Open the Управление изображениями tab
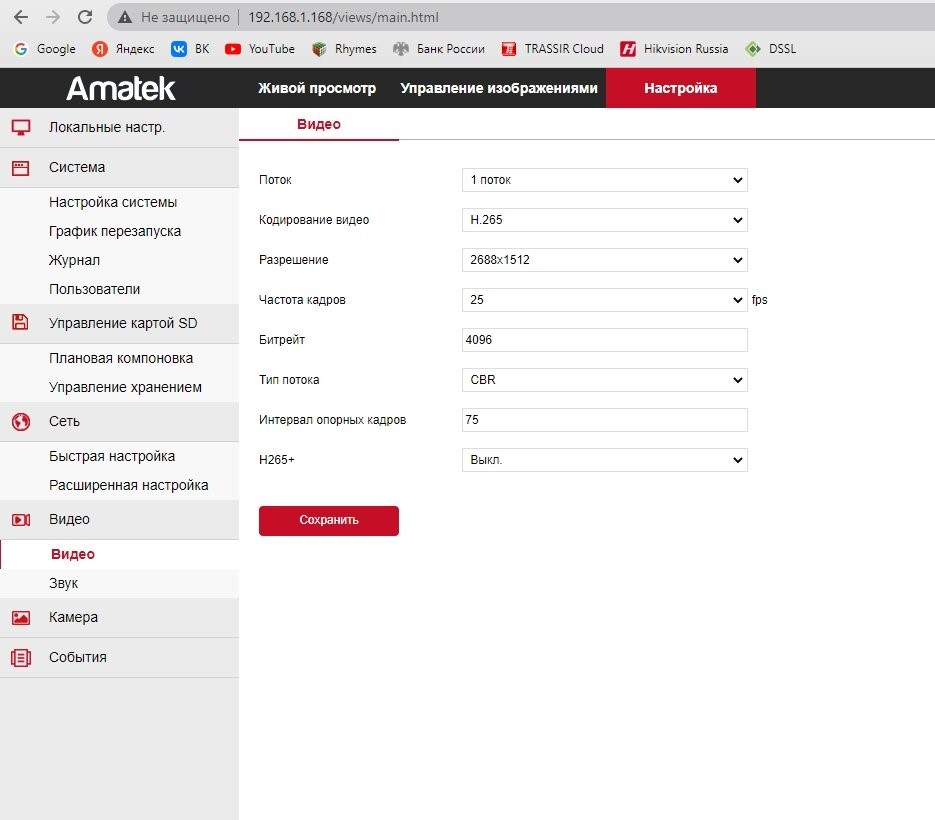The height and width of the screenshot is (820, 935). (x=499, y=88)
